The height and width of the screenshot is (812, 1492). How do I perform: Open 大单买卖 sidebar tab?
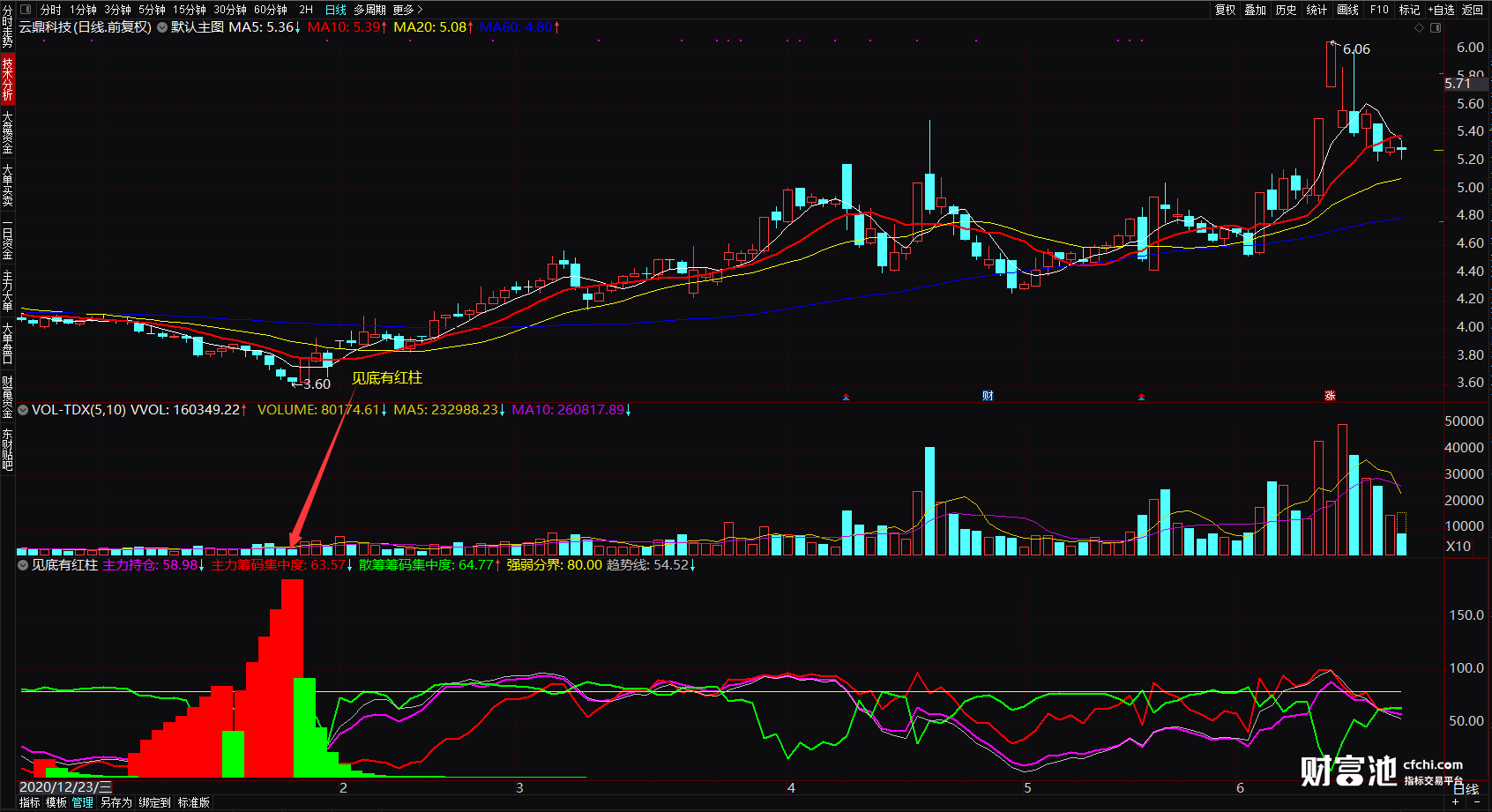[x=7, y=185]
